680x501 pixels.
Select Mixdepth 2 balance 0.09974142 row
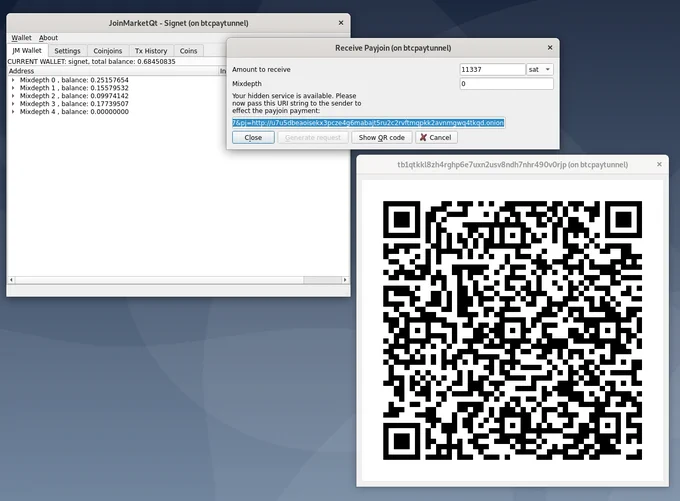74,95
